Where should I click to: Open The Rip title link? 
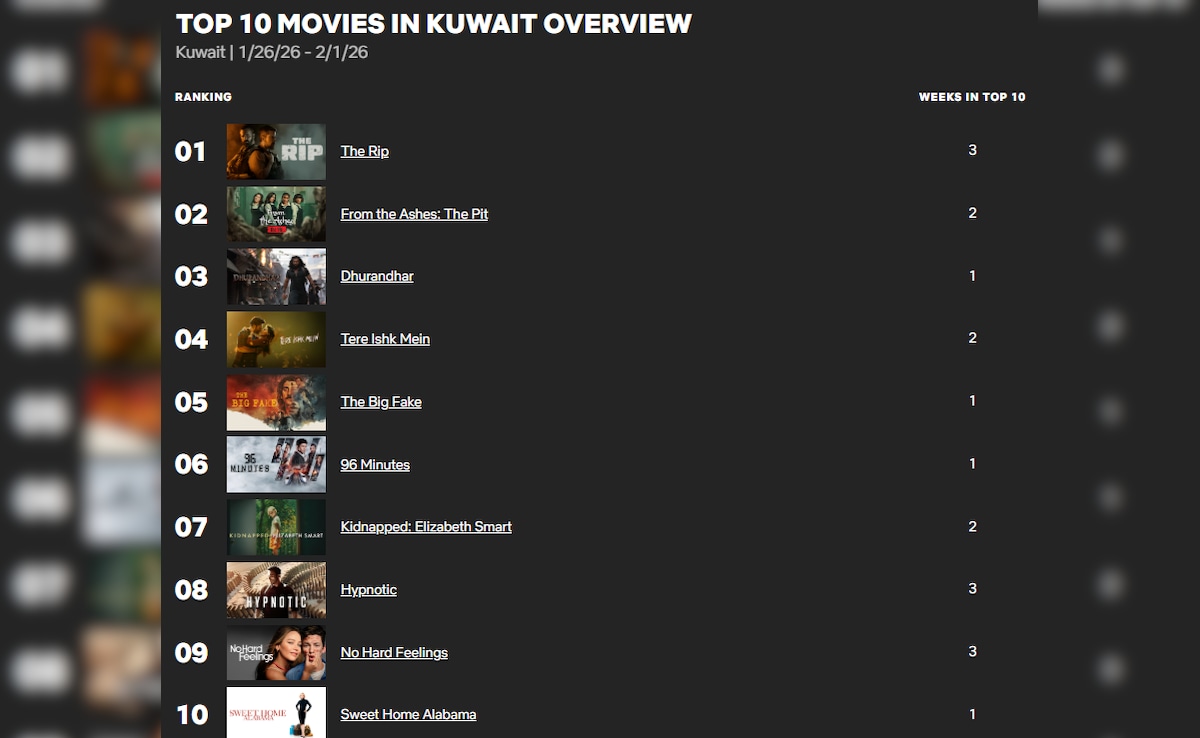click(364, 151)
